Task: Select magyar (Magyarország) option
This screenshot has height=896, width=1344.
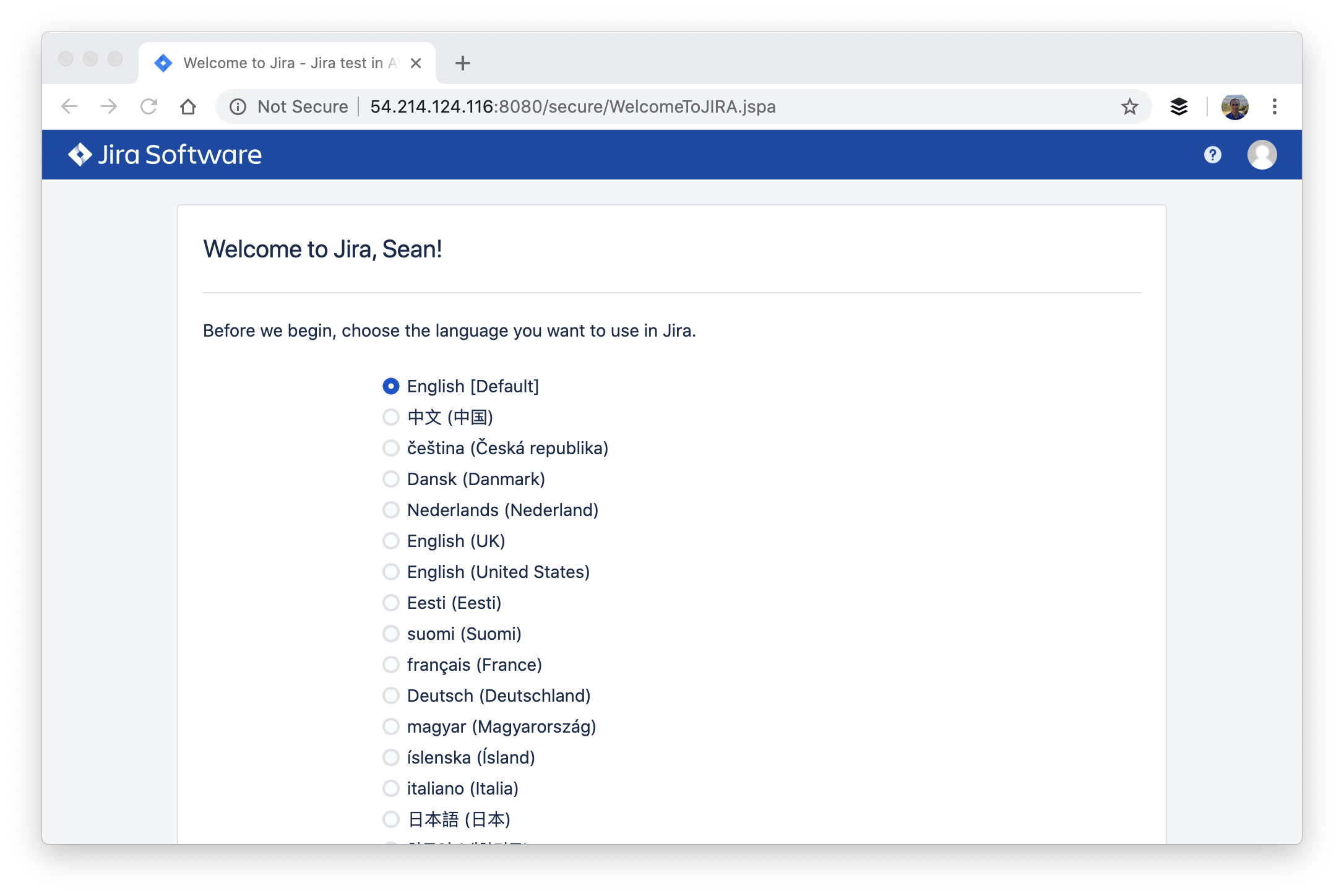Action: [x=390, y=726]
